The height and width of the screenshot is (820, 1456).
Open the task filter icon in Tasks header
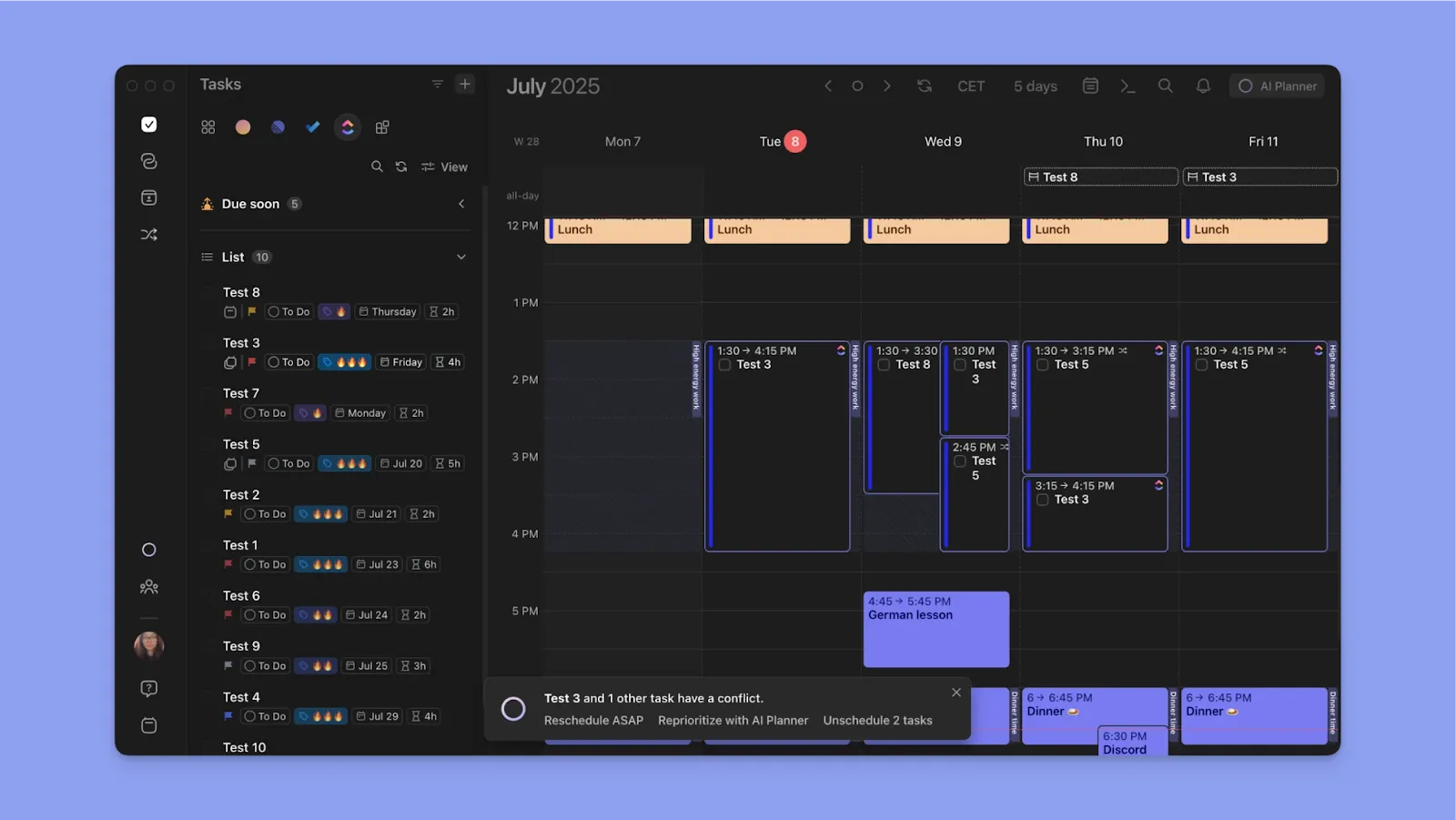pyautogui.click(x=438, y=85)
